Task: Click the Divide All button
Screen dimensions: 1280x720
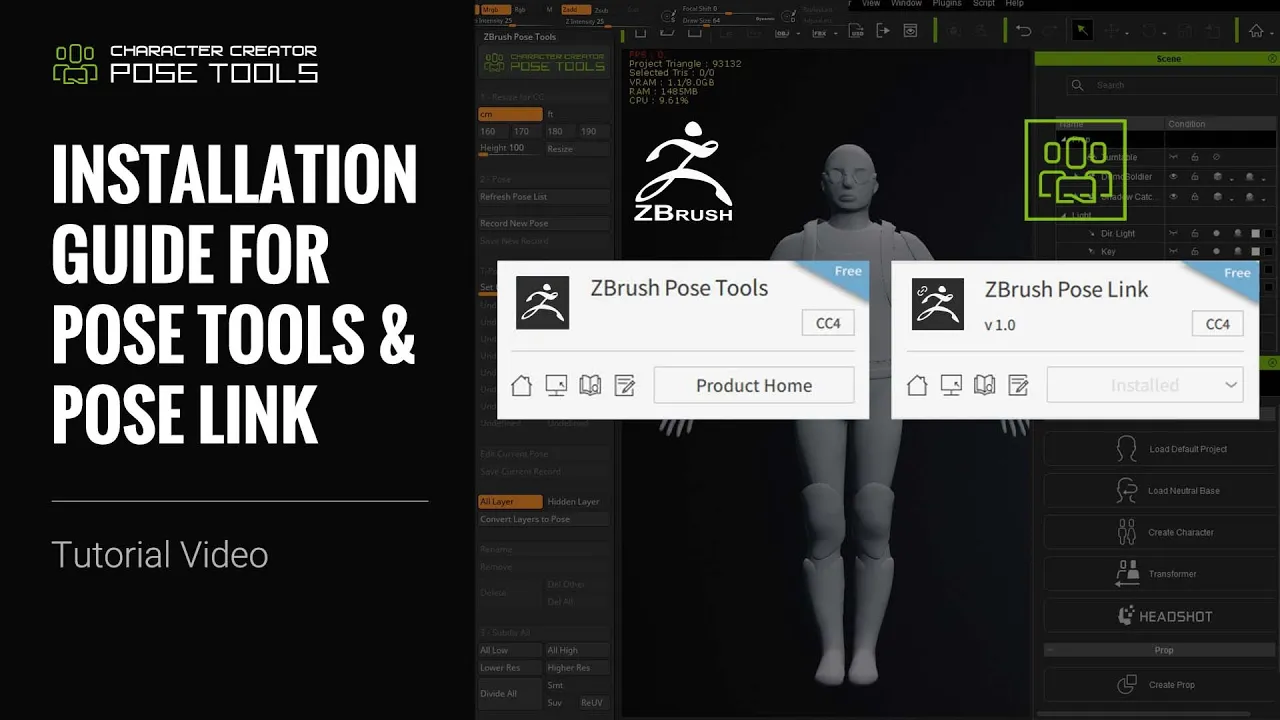Action: [510, 693]
